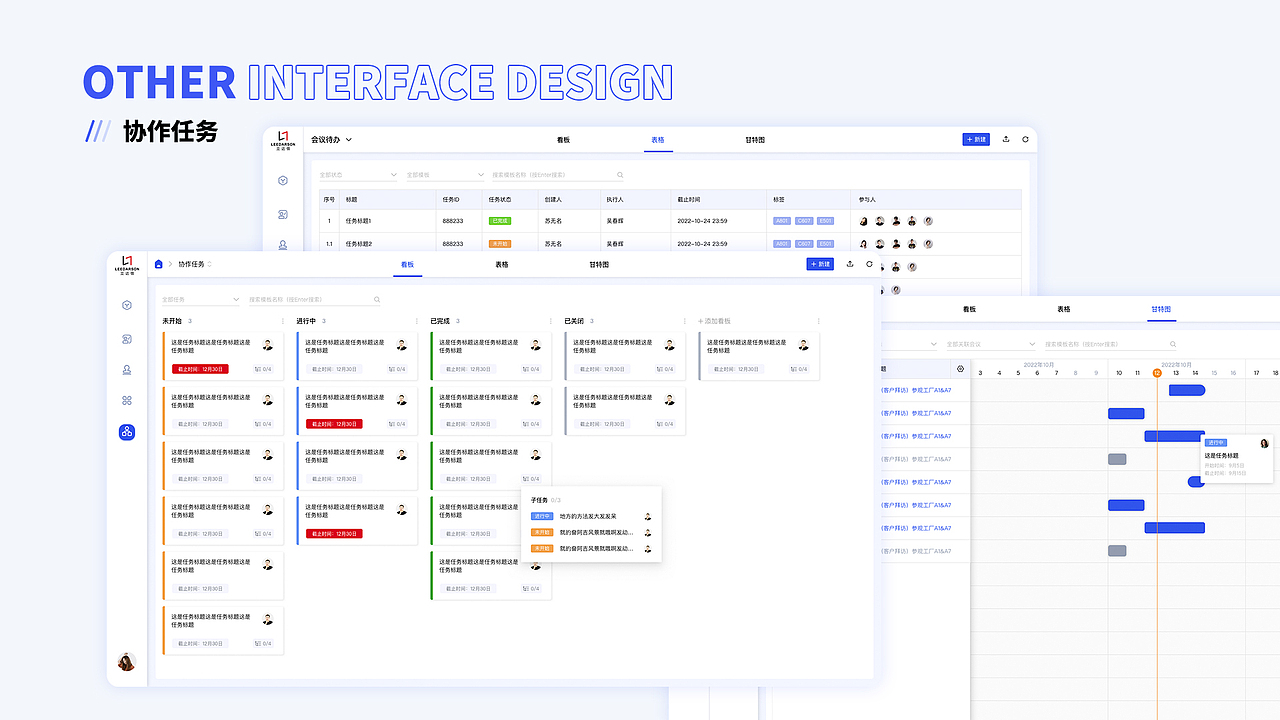Click 添加看板 to add a column

pyautogui.click(x=714, y=321)
